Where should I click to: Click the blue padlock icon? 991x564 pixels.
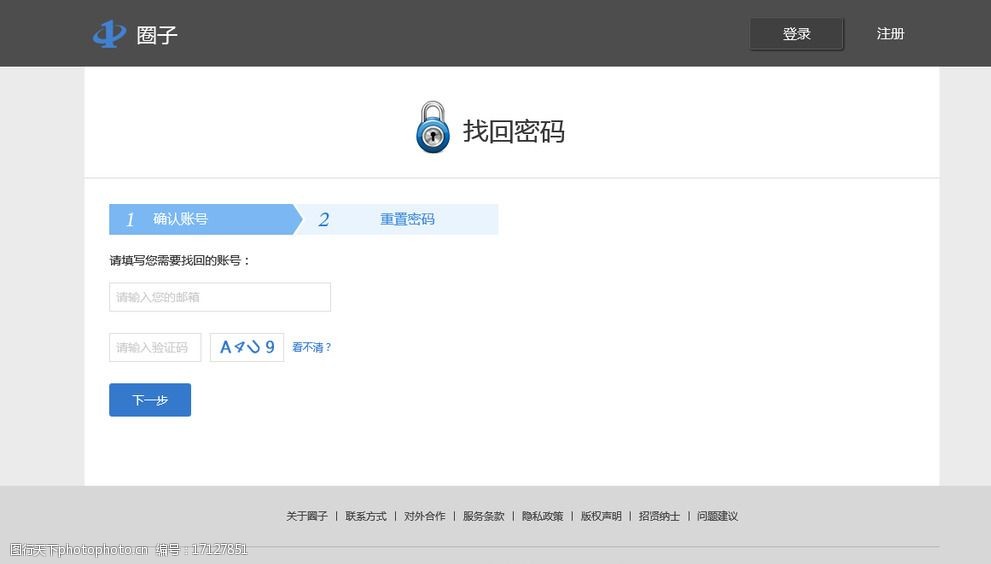(433, 127)
